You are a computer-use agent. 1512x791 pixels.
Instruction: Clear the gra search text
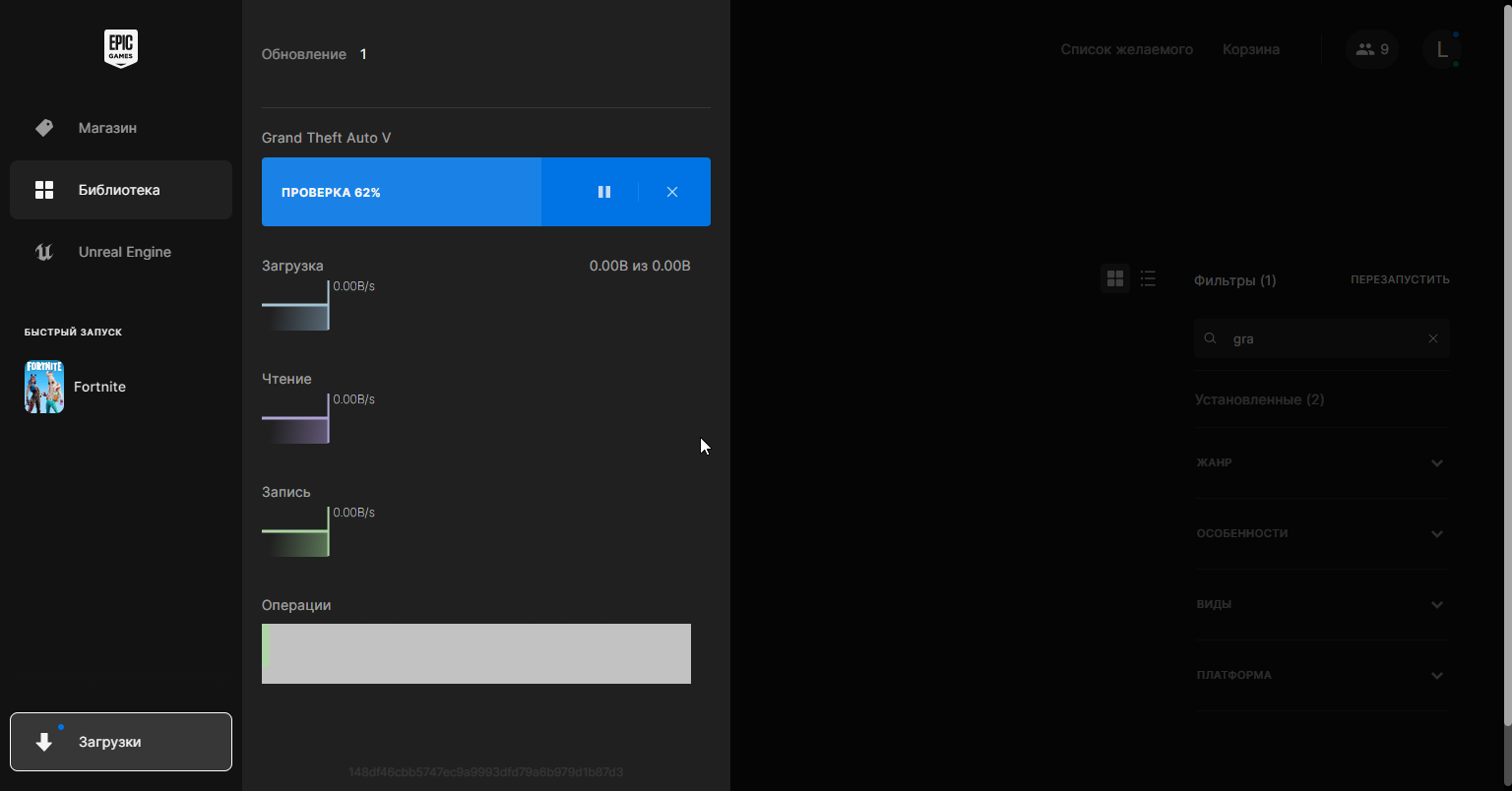click(x=1433, y=338)
